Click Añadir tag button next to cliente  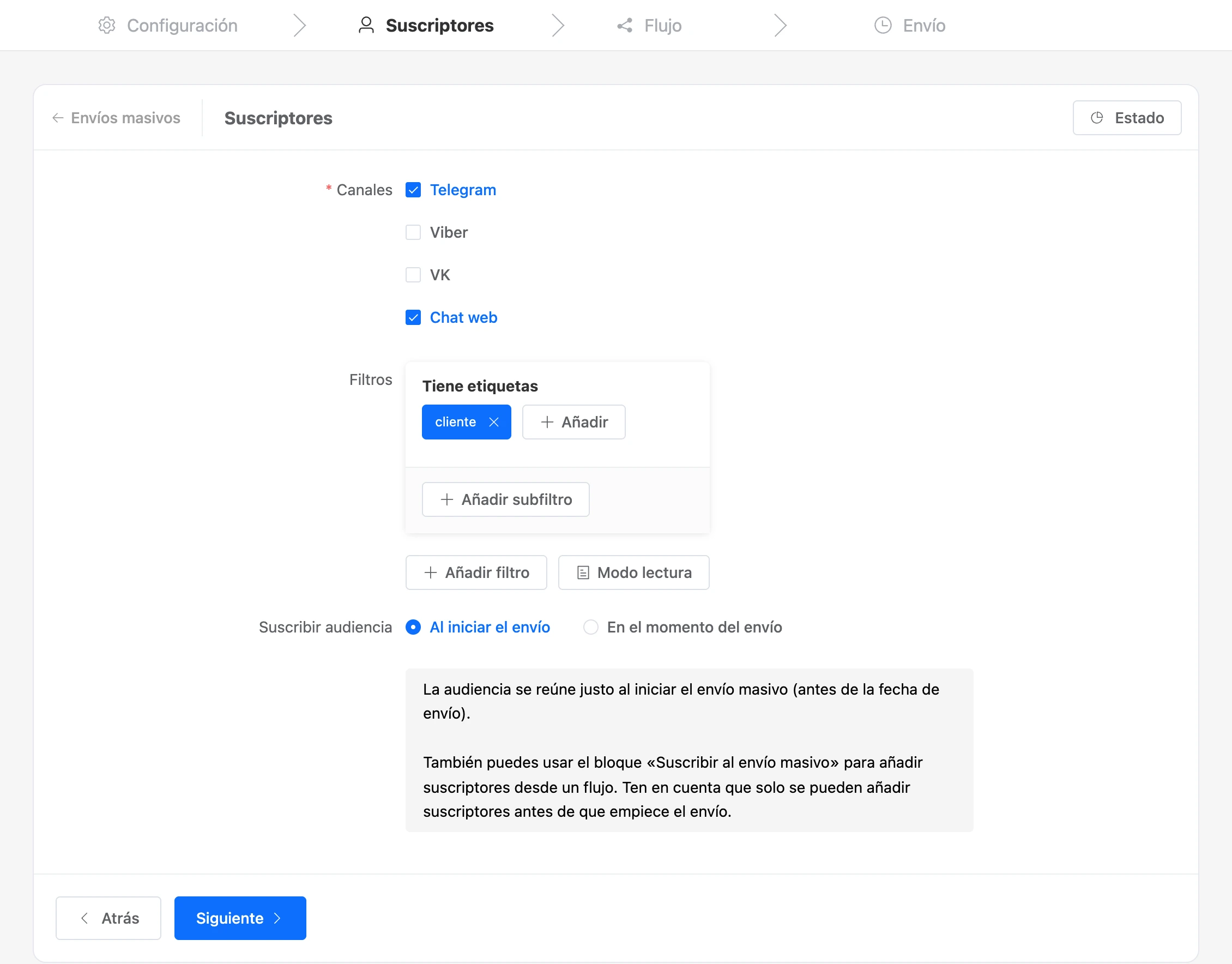[574, 422]
